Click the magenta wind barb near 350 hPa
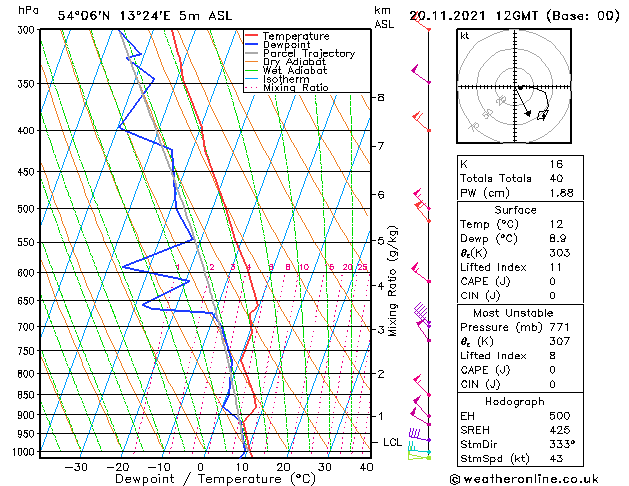 (x=421, y=74)
